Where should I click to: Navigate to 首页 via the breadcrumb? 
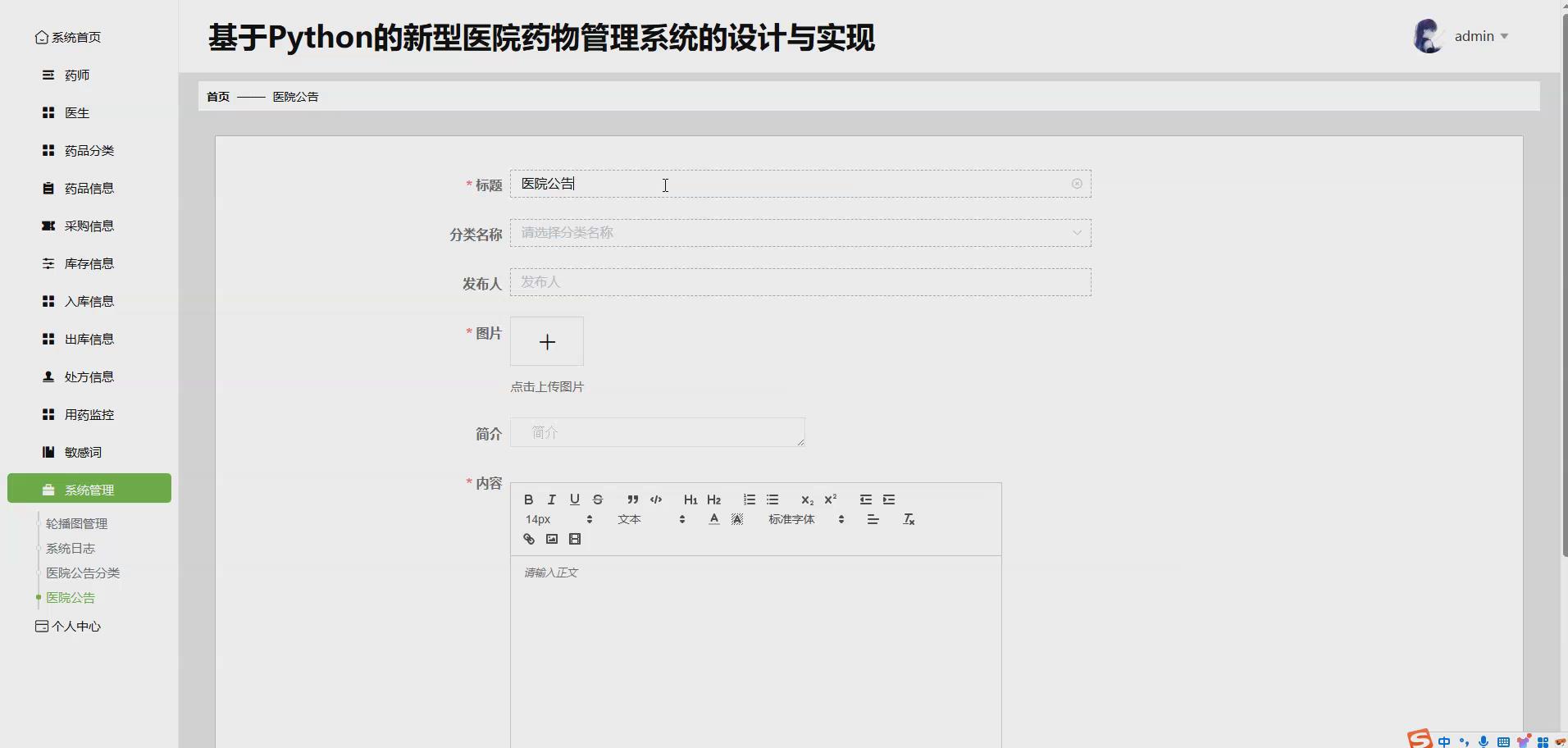(x=217, y=96)
